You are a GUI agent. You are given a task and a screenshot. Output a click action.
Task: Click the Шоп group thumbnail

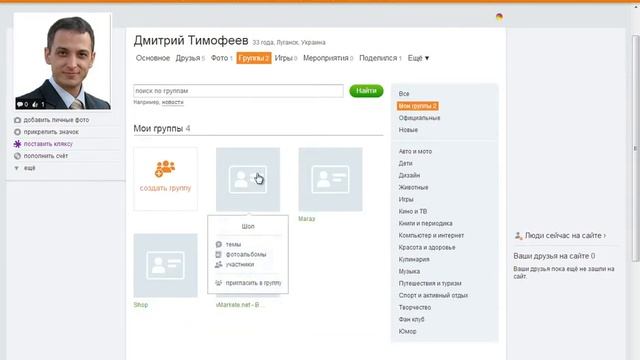pyautogui.click(x=248, y=179)
